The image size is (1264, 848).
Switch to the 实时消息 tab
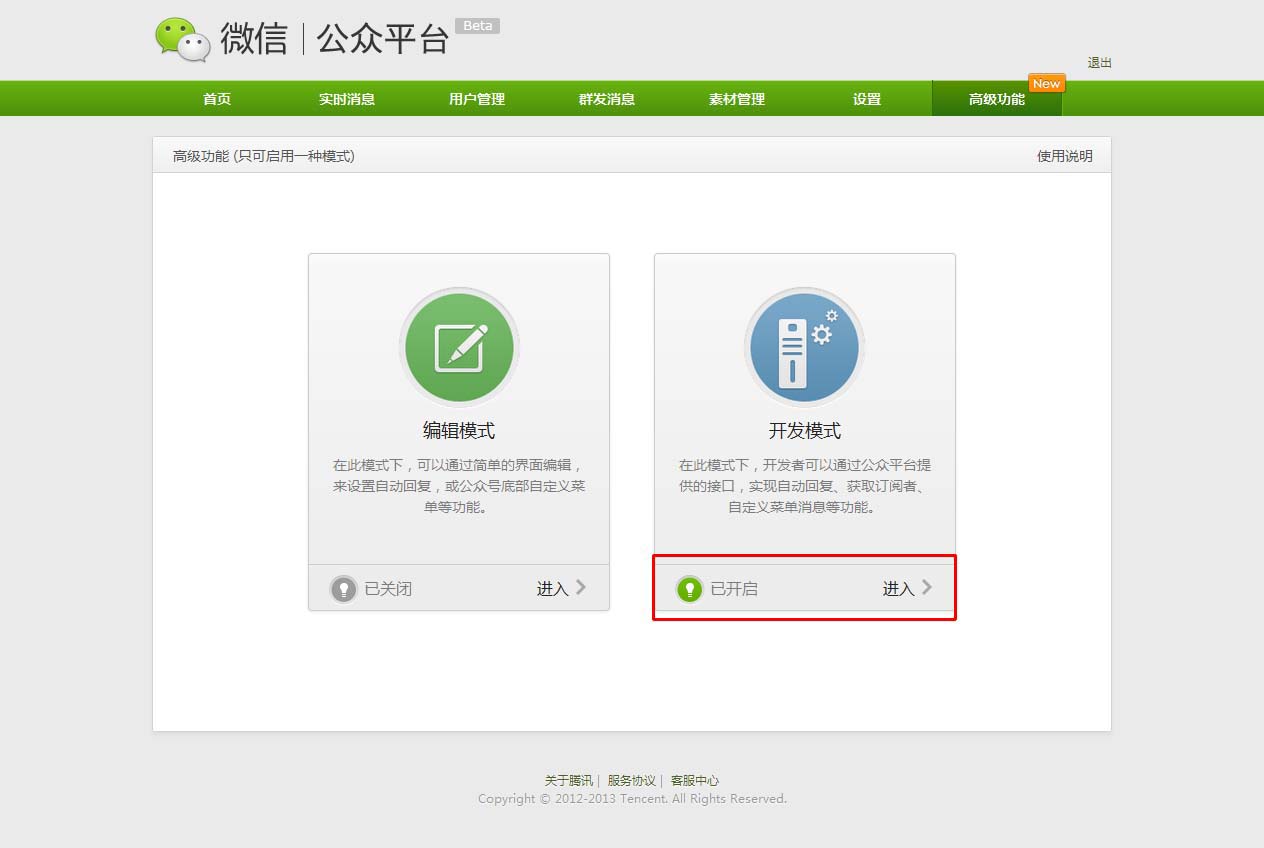pos(347,99)
